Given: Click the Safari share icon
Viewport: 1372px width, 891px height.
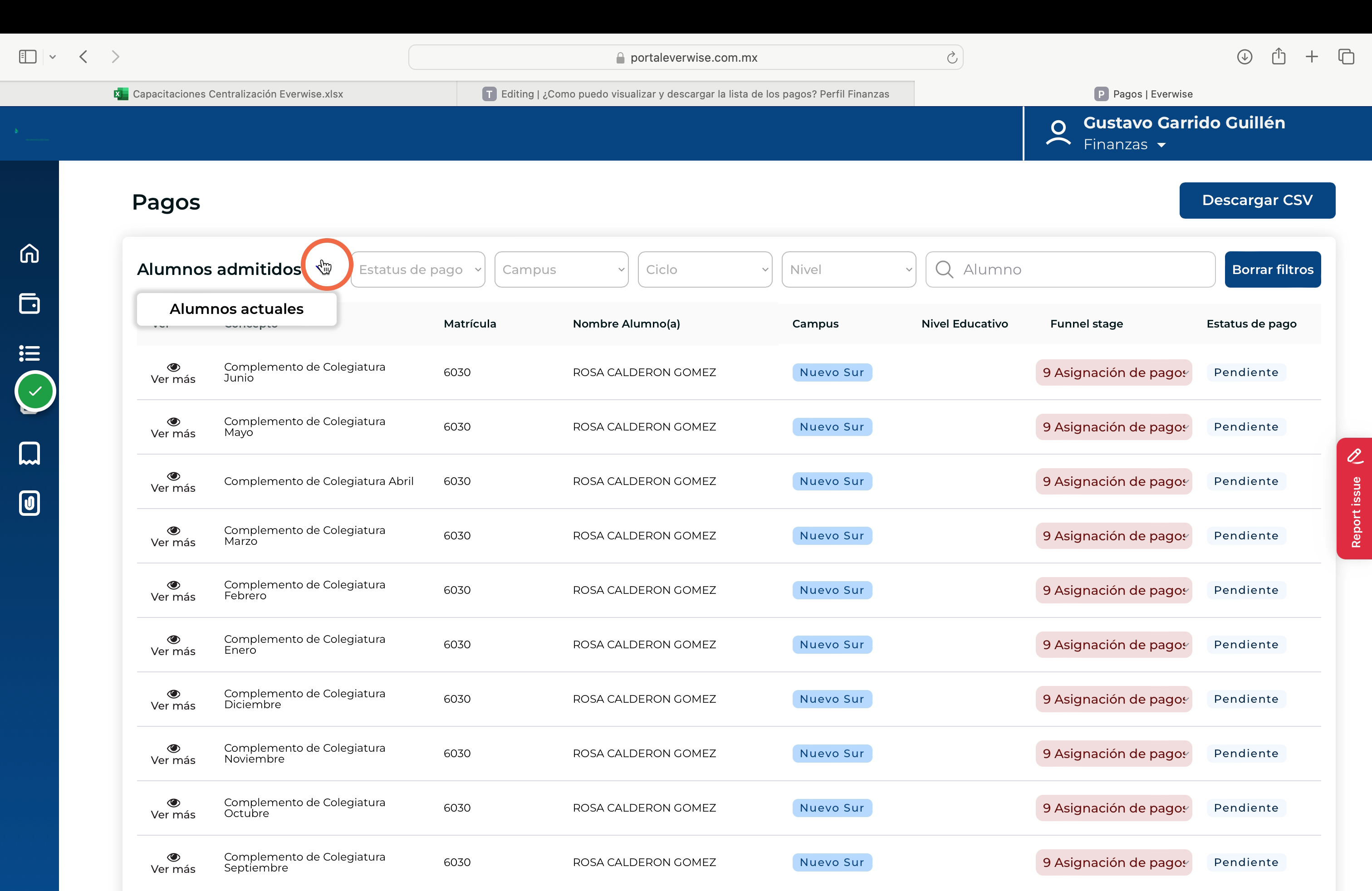Looking at the screenshot, I should pos(1279,56).
